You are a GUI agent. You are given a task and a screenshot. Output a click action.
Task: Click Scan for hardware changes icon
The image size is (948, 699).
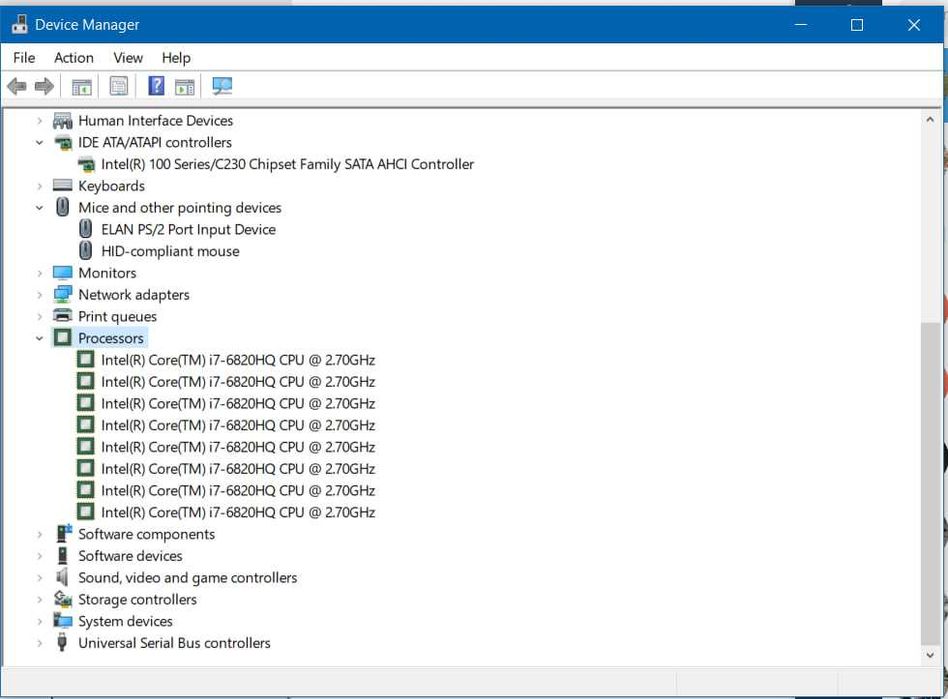(222, 86)
